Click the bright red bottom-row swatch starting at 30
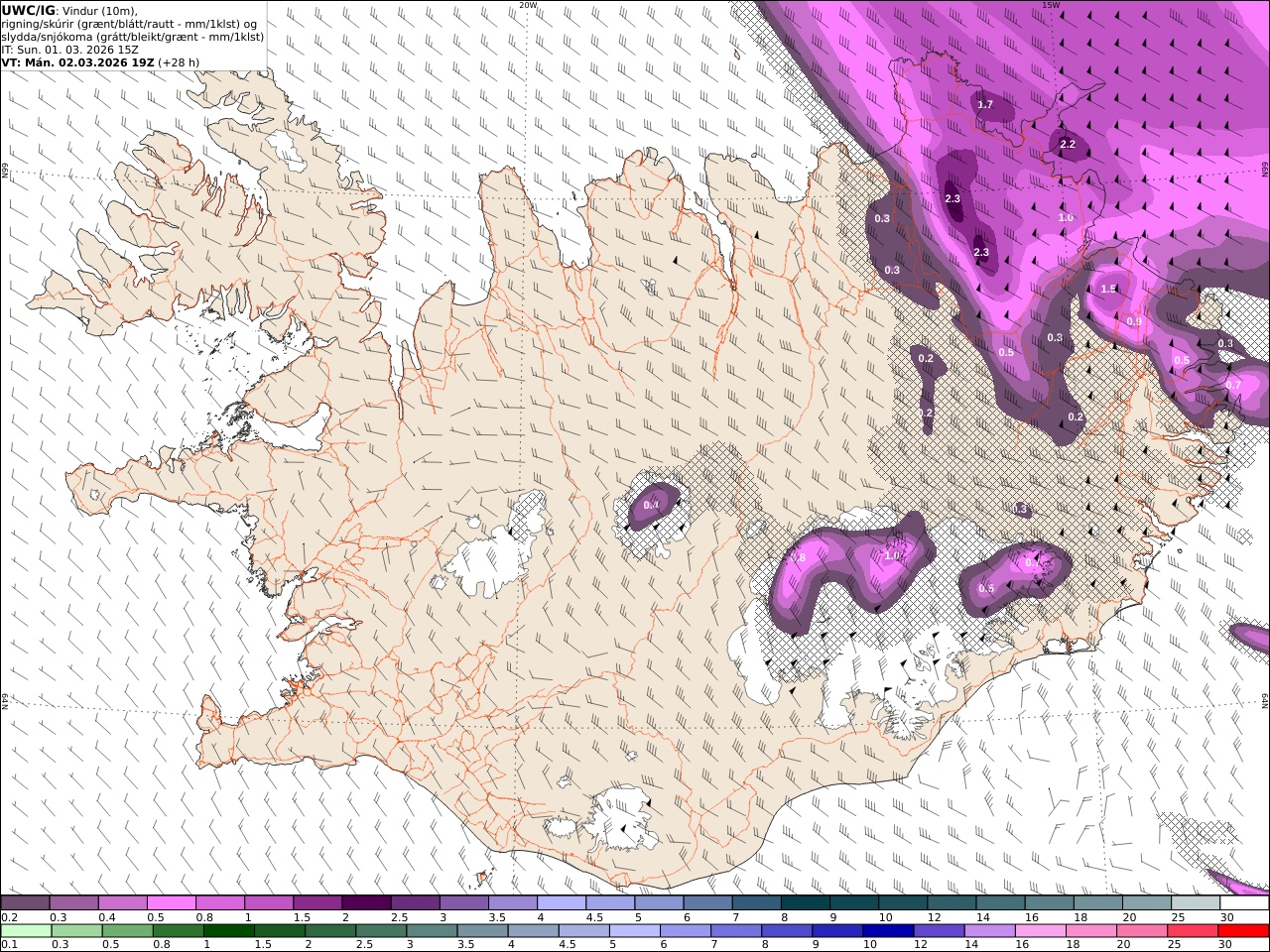The height and width of the screenshot is (952, 1270). click(1243, 931)
